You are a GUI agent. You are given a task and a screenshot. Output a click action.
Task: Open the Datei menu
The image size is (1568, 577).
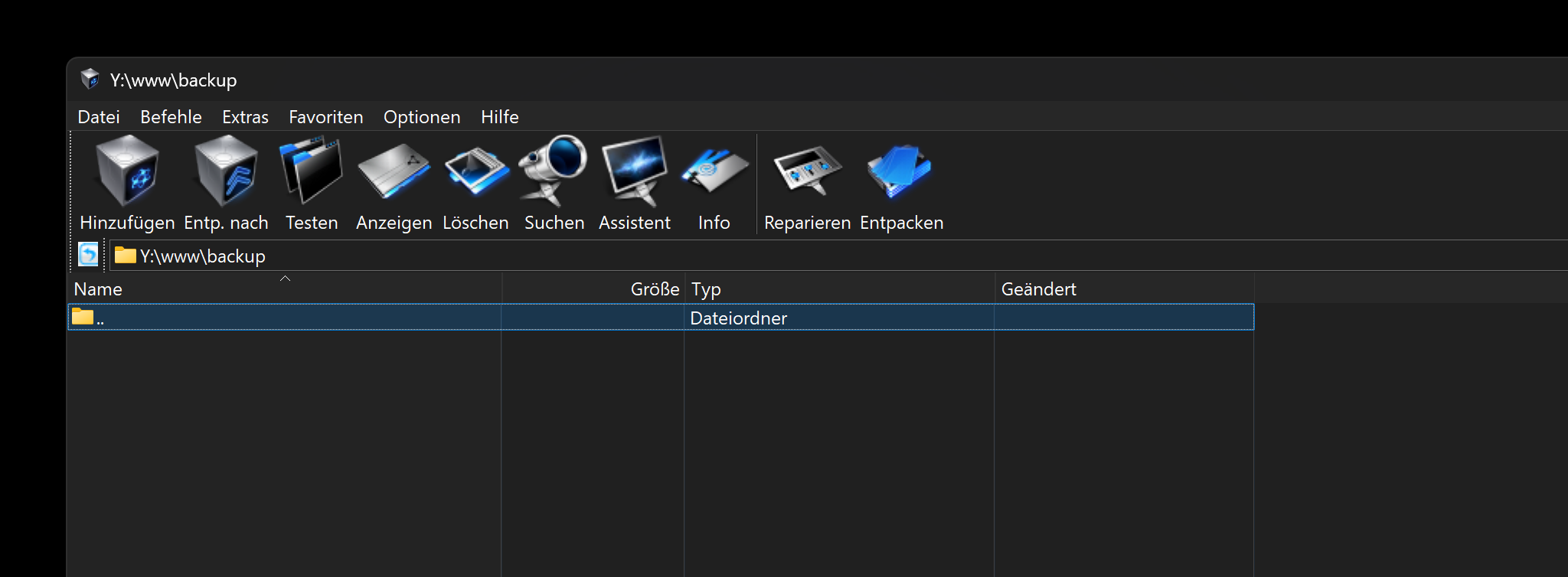click(x=99, y=117)
